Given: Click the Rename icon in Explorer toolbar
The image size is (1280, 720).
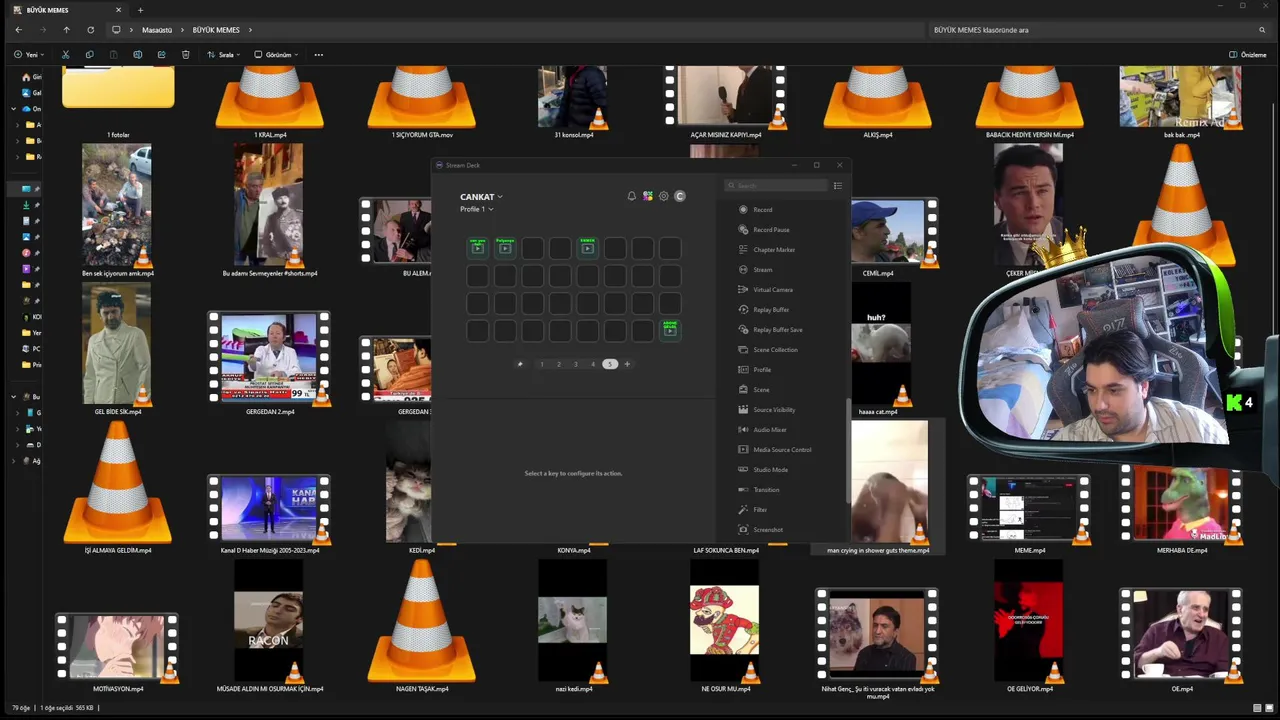Looking at the screenshot, I should tap(137, 55).
